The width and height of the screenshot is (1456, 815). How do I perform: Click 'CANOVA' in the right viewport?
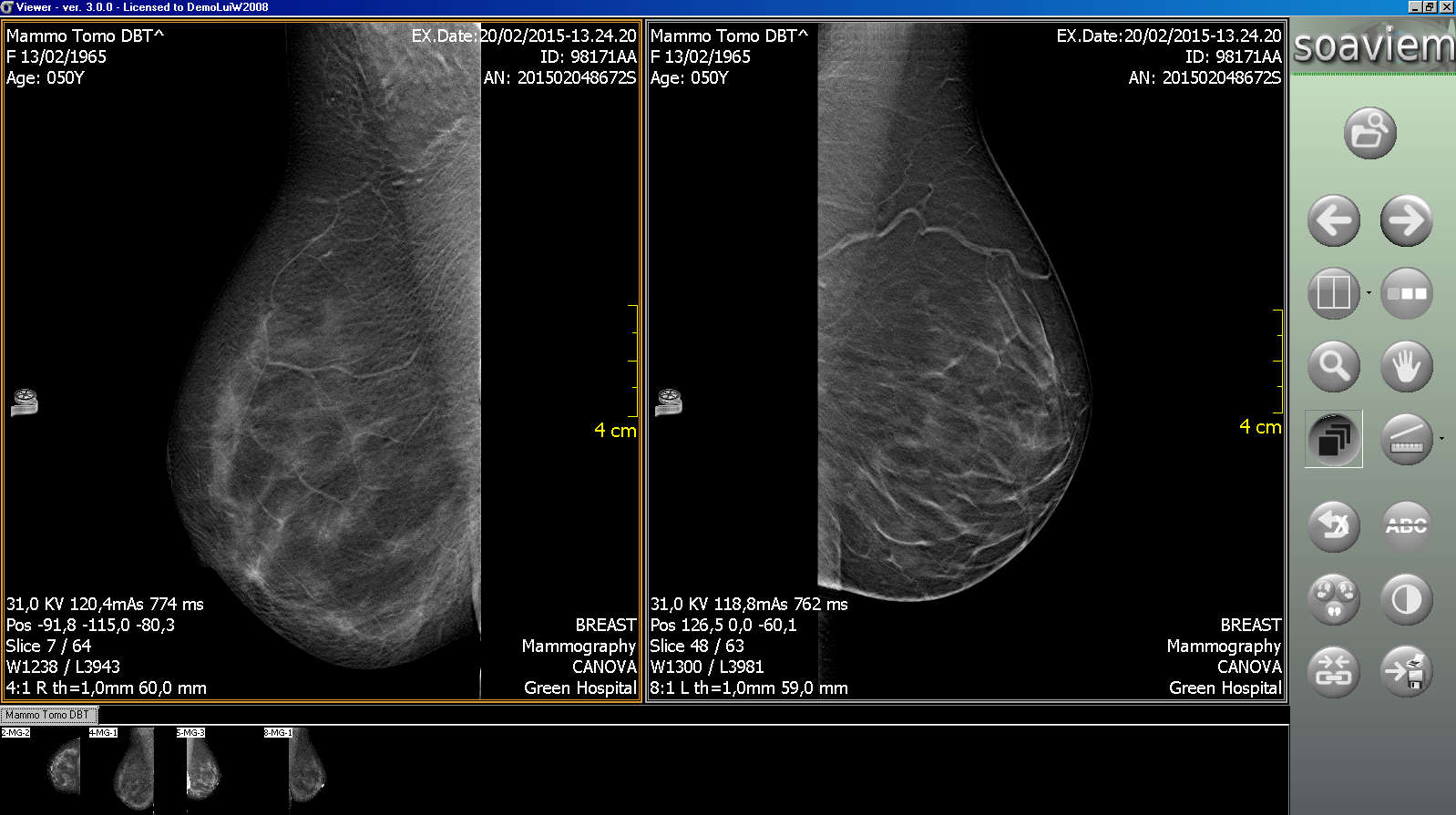click(x=1249, y=667)
